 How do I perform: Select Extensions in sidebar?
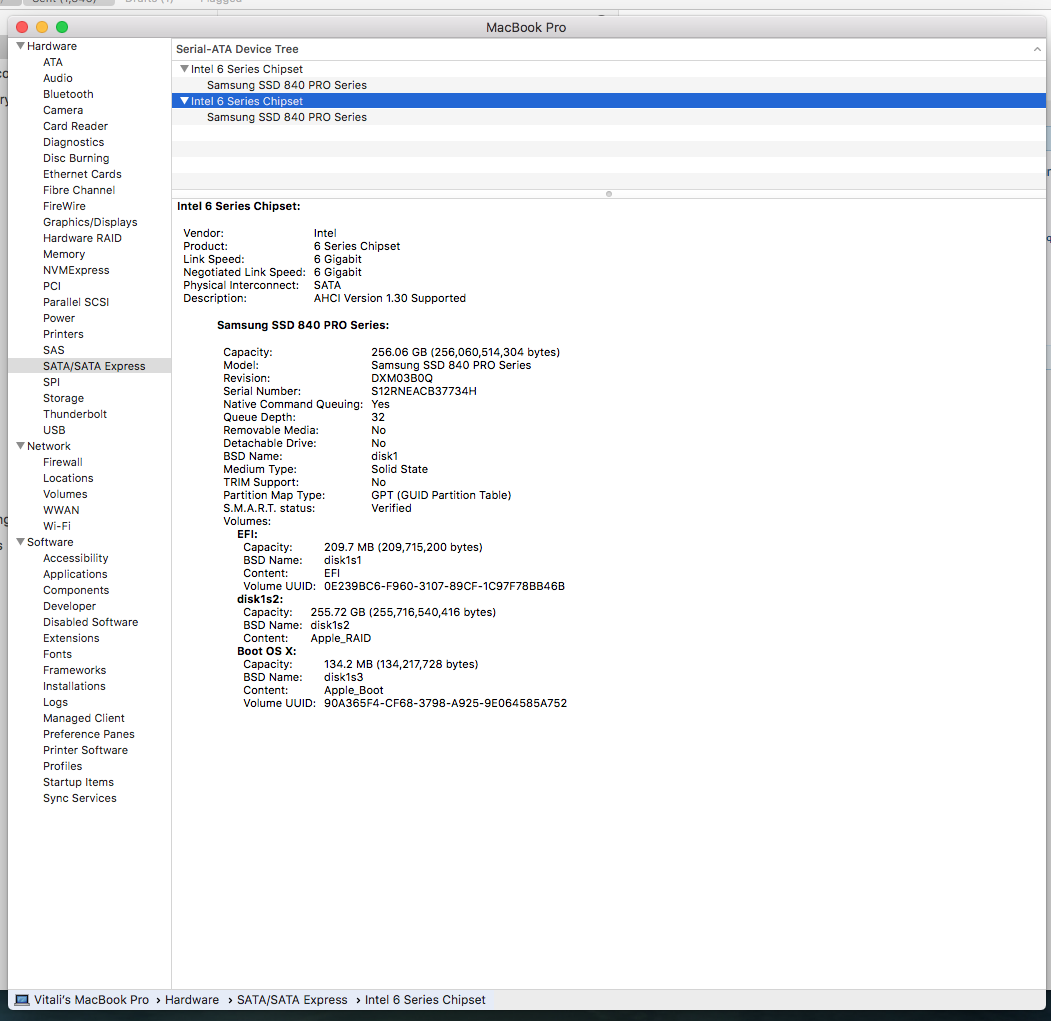[71, 638]
